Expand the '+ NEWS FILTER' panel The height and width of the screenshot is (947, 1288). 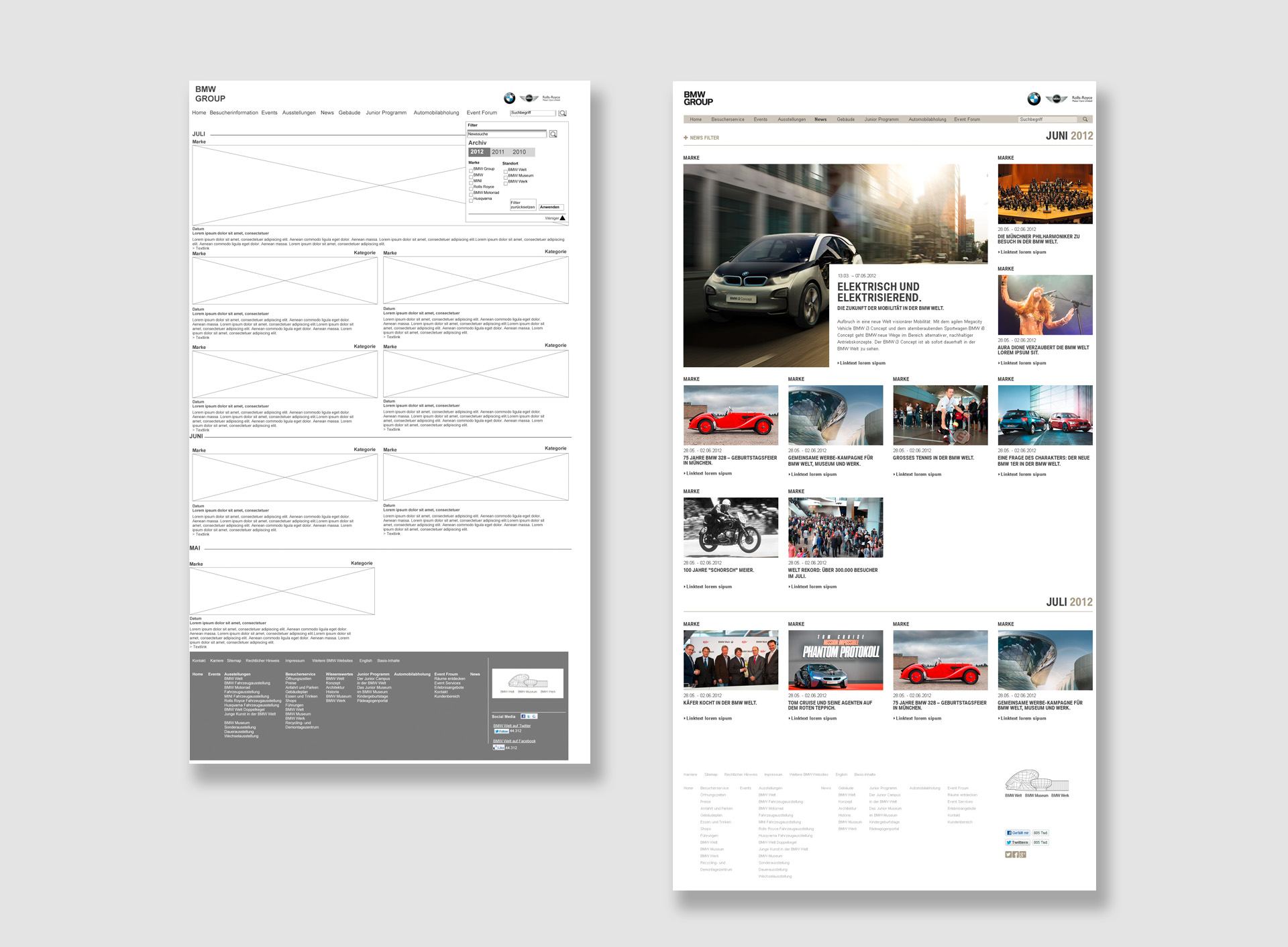point(701,138)
